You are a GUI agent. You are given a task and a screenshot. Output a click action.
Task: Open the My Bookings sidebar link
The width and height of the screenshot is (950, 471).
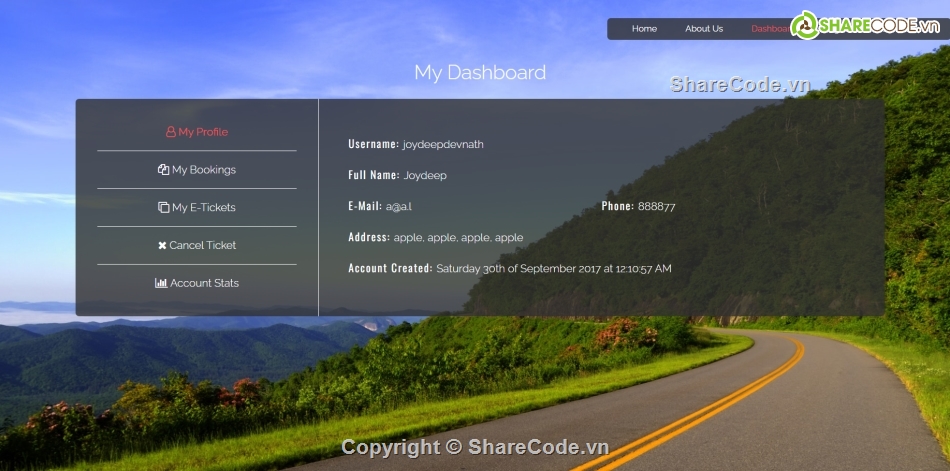coord(204,170)
